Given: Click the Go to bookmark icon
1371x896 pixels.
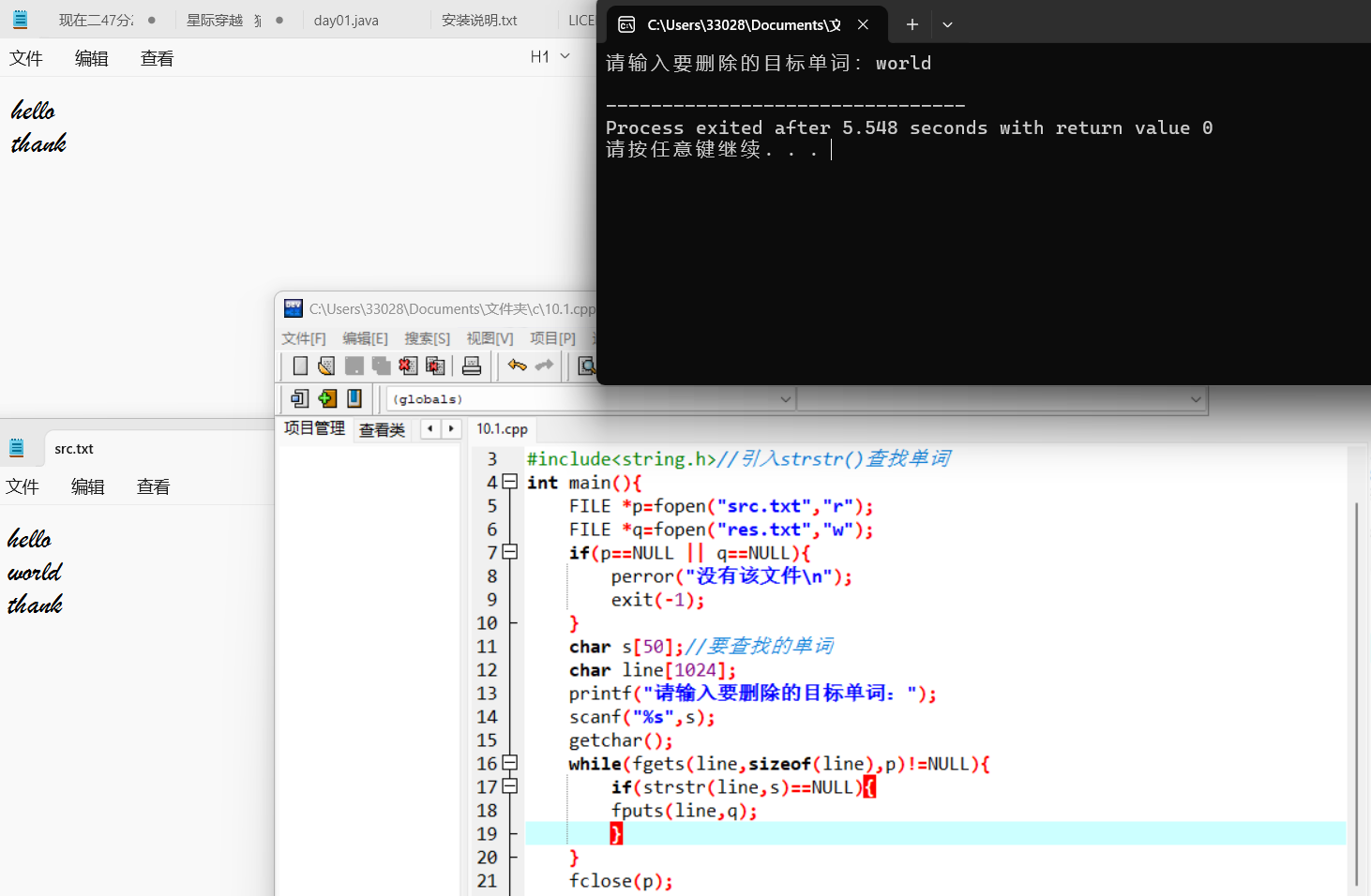Looking at the screenshot, I should pyautogui.click(x=354, y=398).
